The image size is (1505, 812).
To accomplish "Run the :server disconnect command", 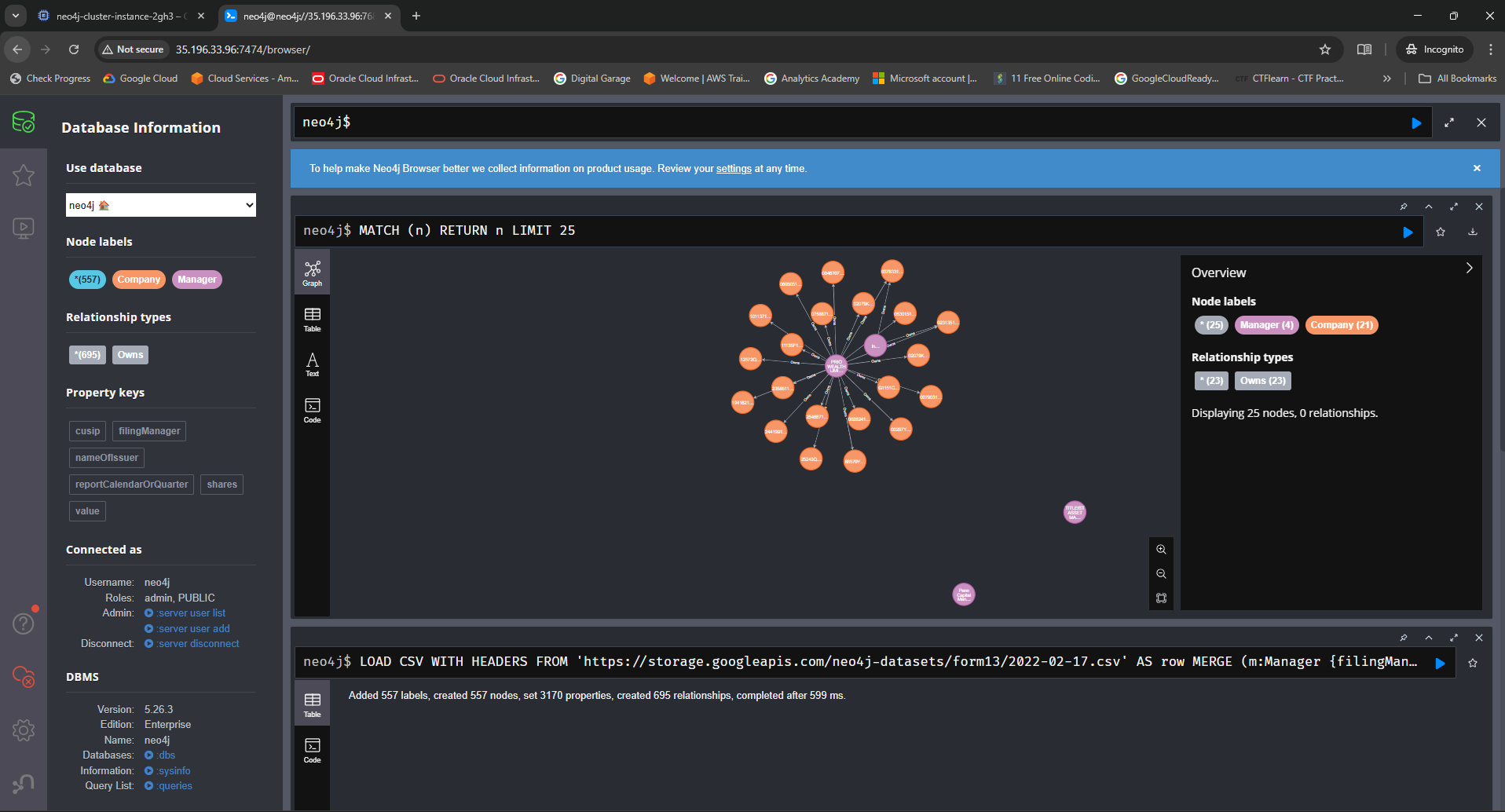I will coord(192,644).
